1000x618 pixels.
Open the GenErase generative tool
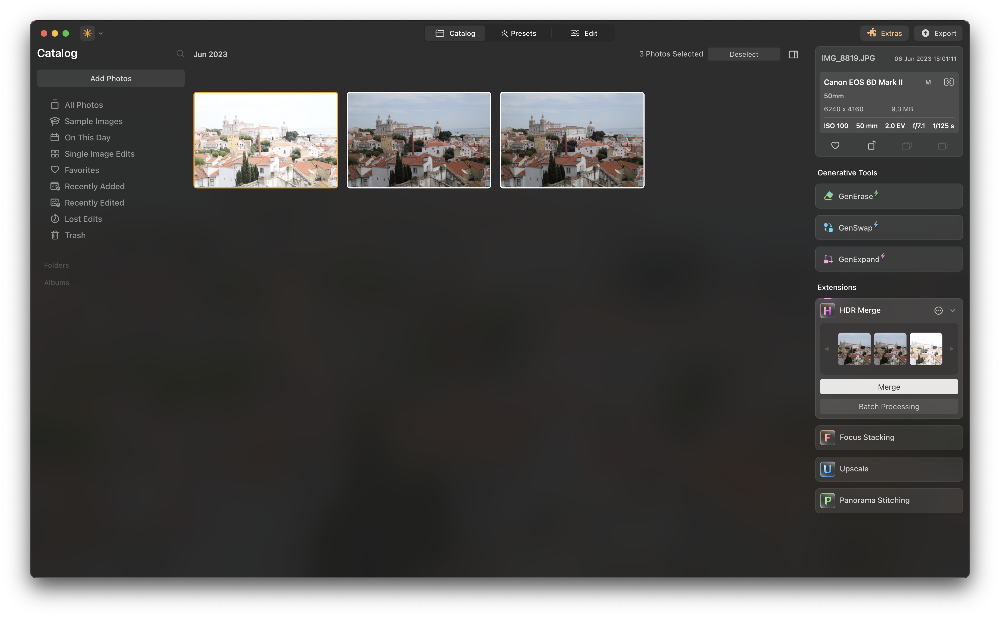pyautogui.click(x=888, y=196)
